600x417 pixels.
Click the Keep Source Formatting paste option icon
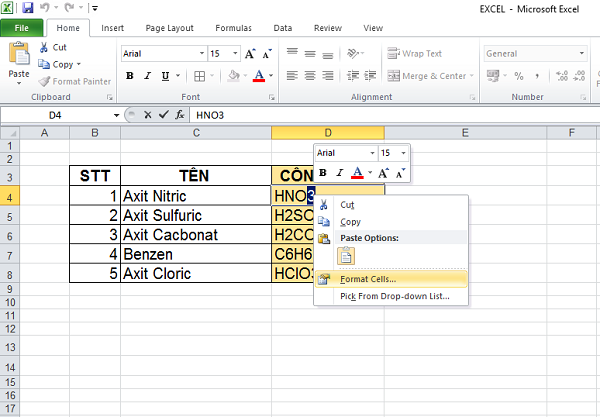(346, 255)
